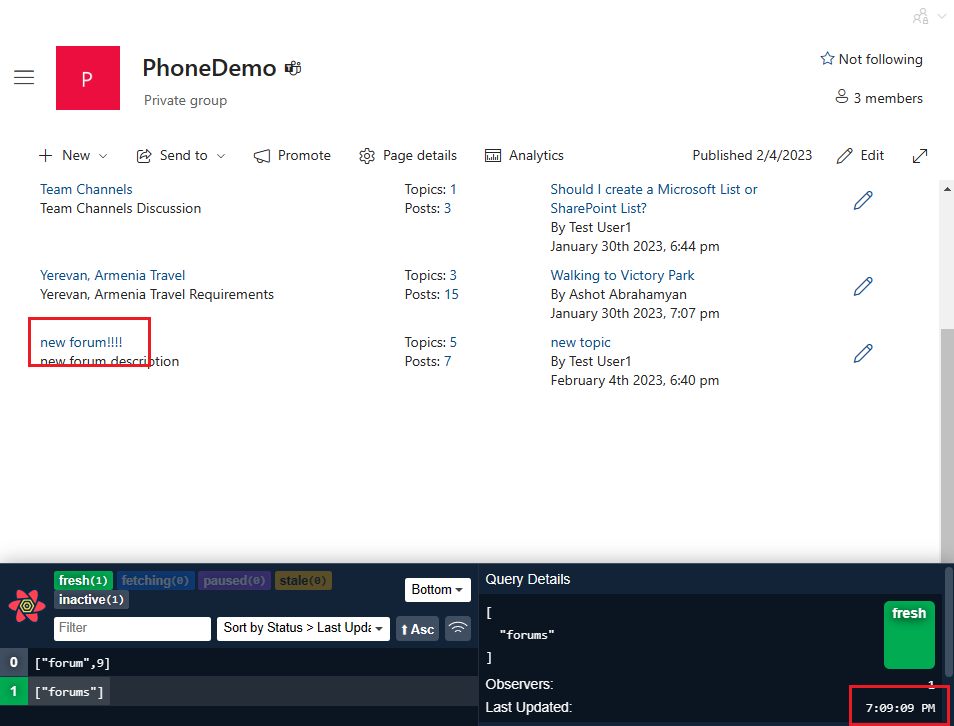The width and height of the screenshot is (954, 726).
Task: Toggle the Asc sort order button
Action: pyautogui.click(x=417, y=628)
